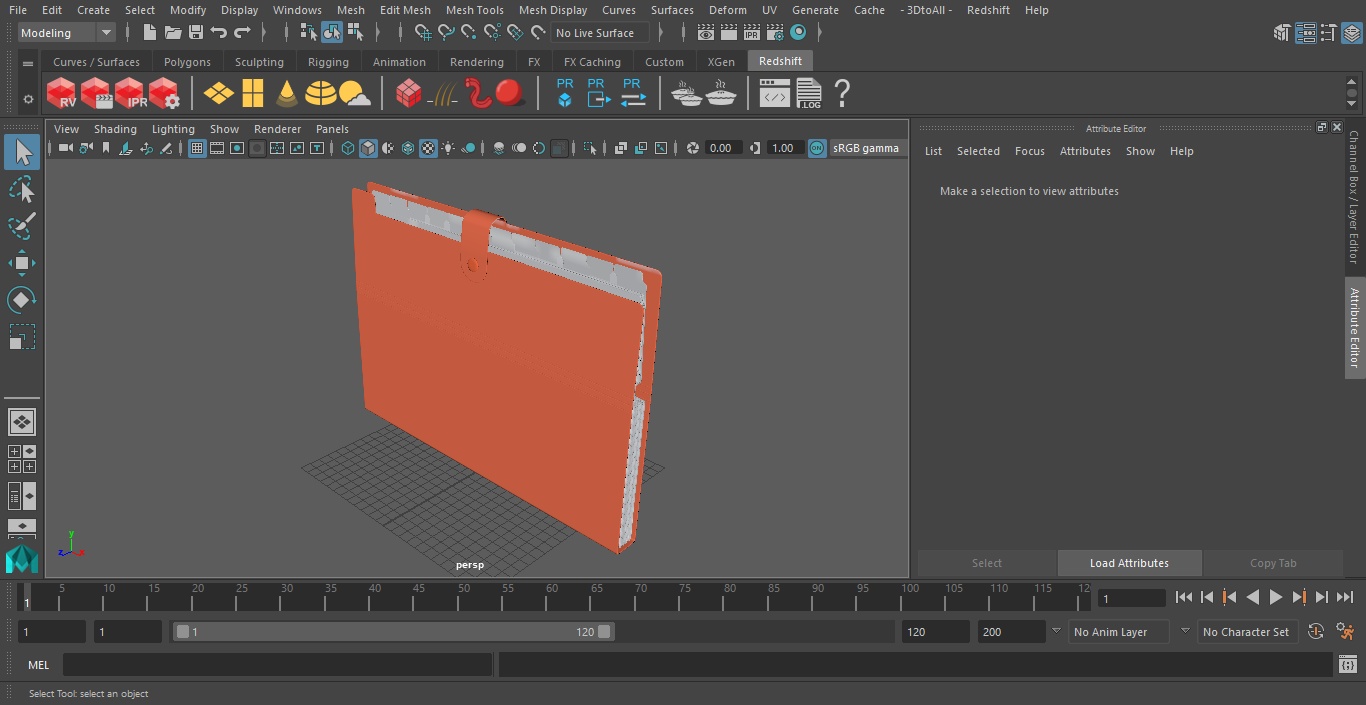Click the redo arrow icon

(242, 33)
